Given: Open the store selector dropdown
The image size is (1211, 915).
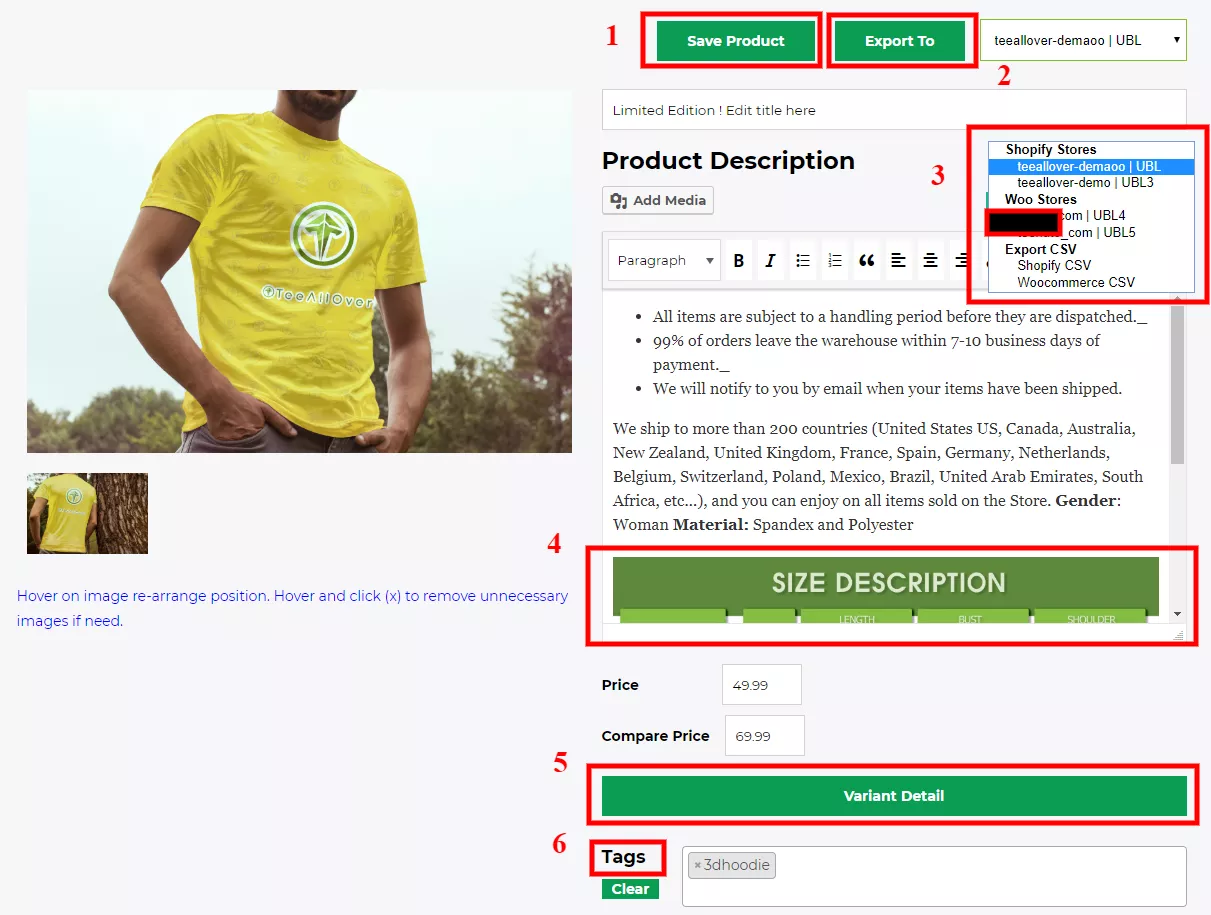Looking at the screenshot, I should click(x=1083, y=41).
